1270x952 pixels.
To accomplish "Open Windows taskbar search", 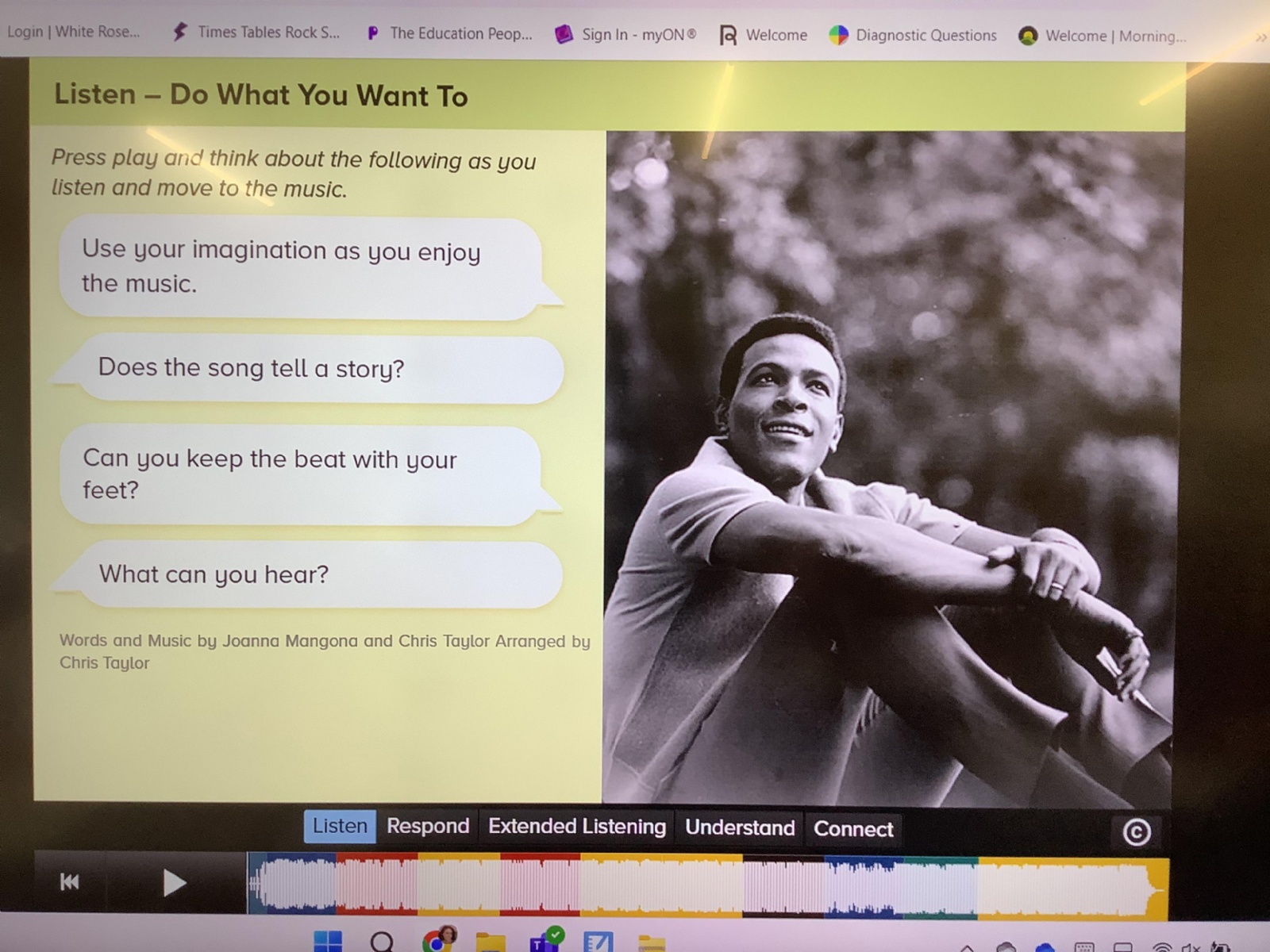I will (382, 942).
